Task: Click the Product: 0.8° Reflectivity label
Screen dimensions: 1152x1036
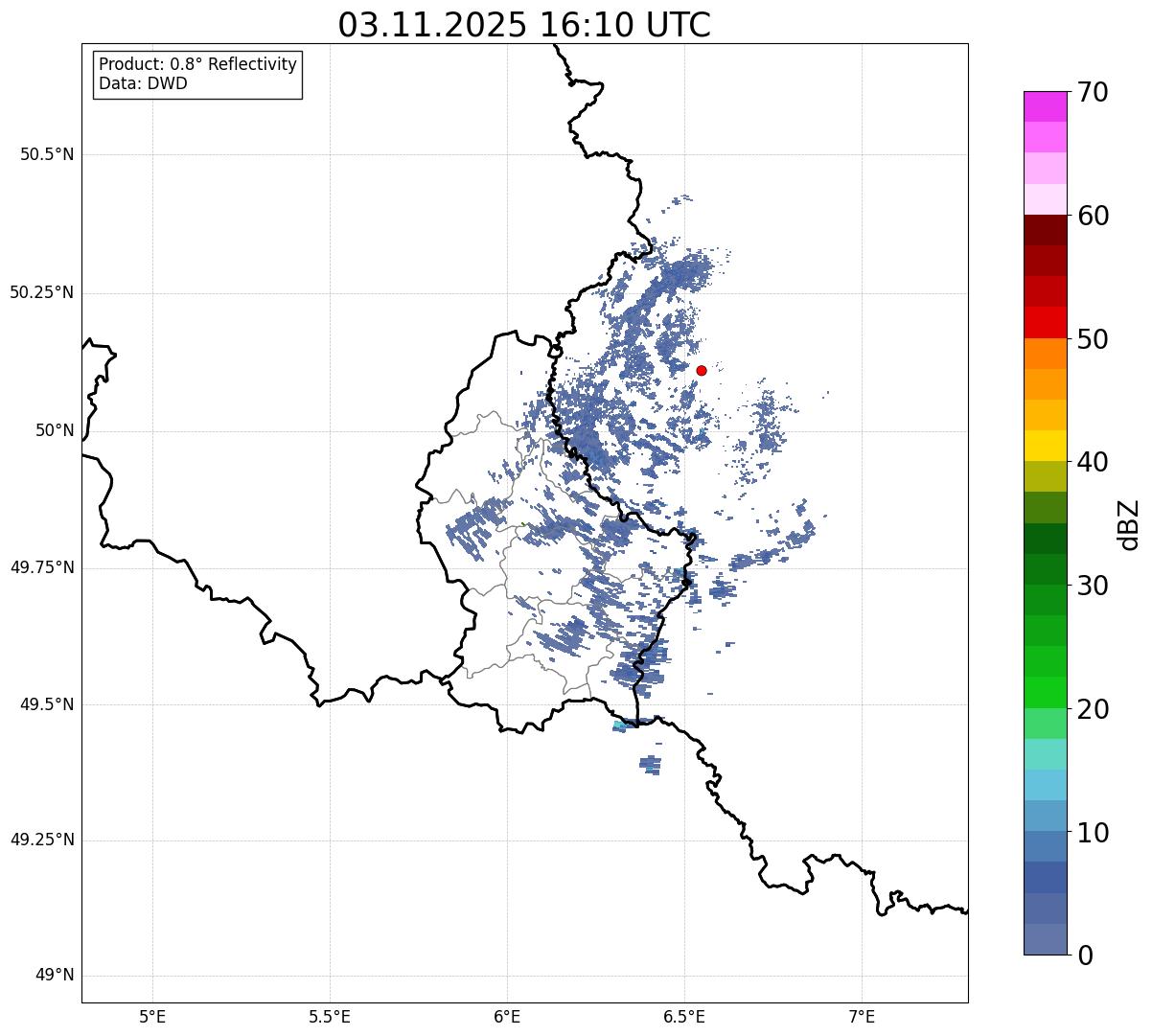Action: coord(198,64)
